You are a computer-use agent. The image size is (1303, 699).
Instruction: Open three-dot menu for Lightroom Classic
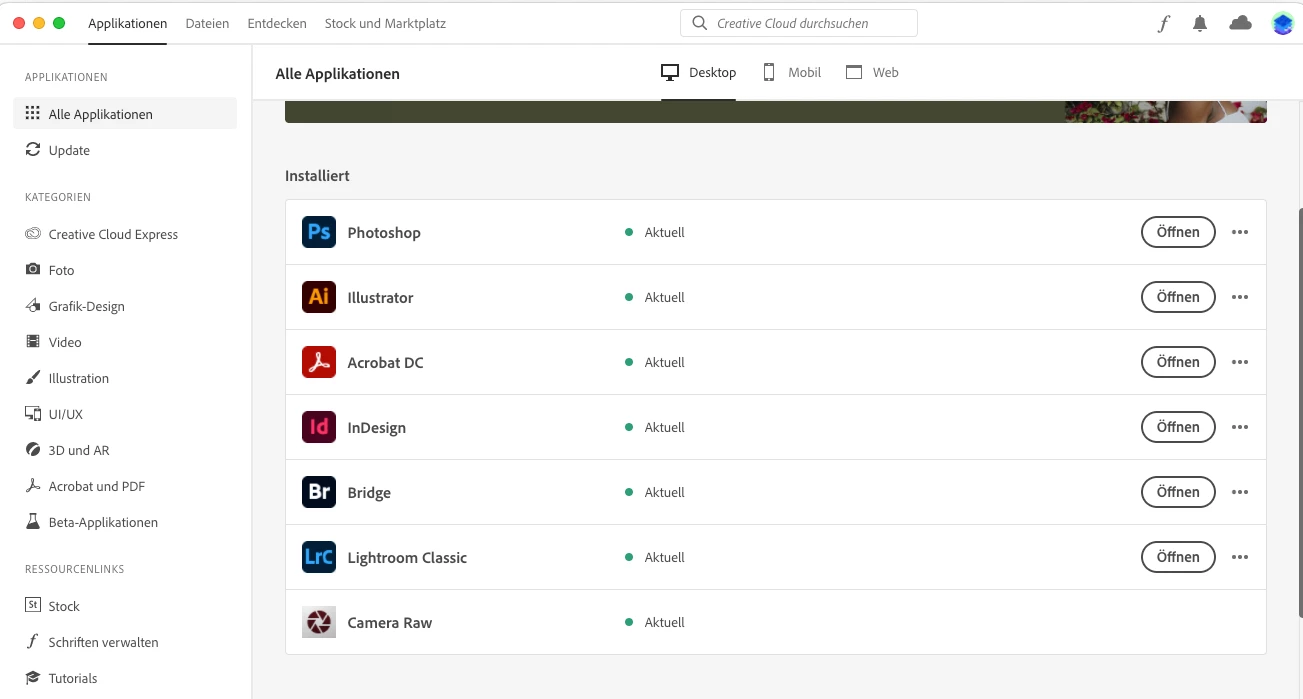[1240, 557]
